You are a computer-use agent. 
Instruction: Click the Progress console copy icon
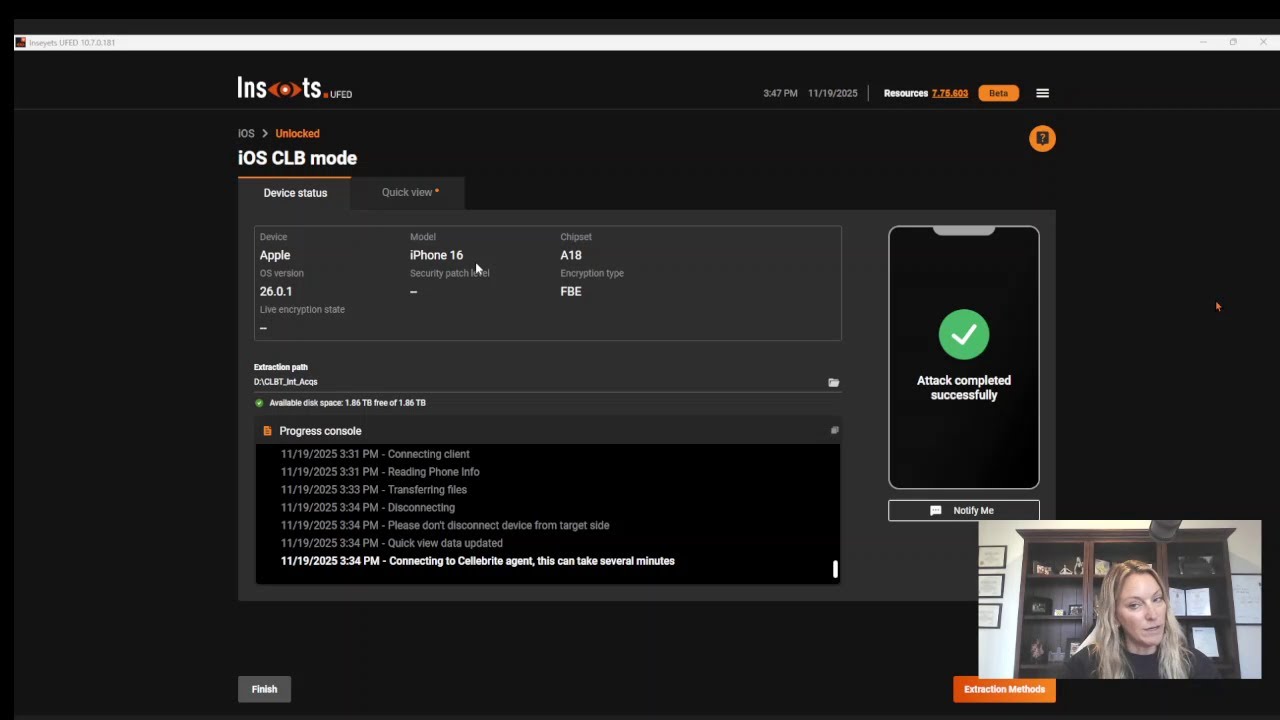pos(834,431)
